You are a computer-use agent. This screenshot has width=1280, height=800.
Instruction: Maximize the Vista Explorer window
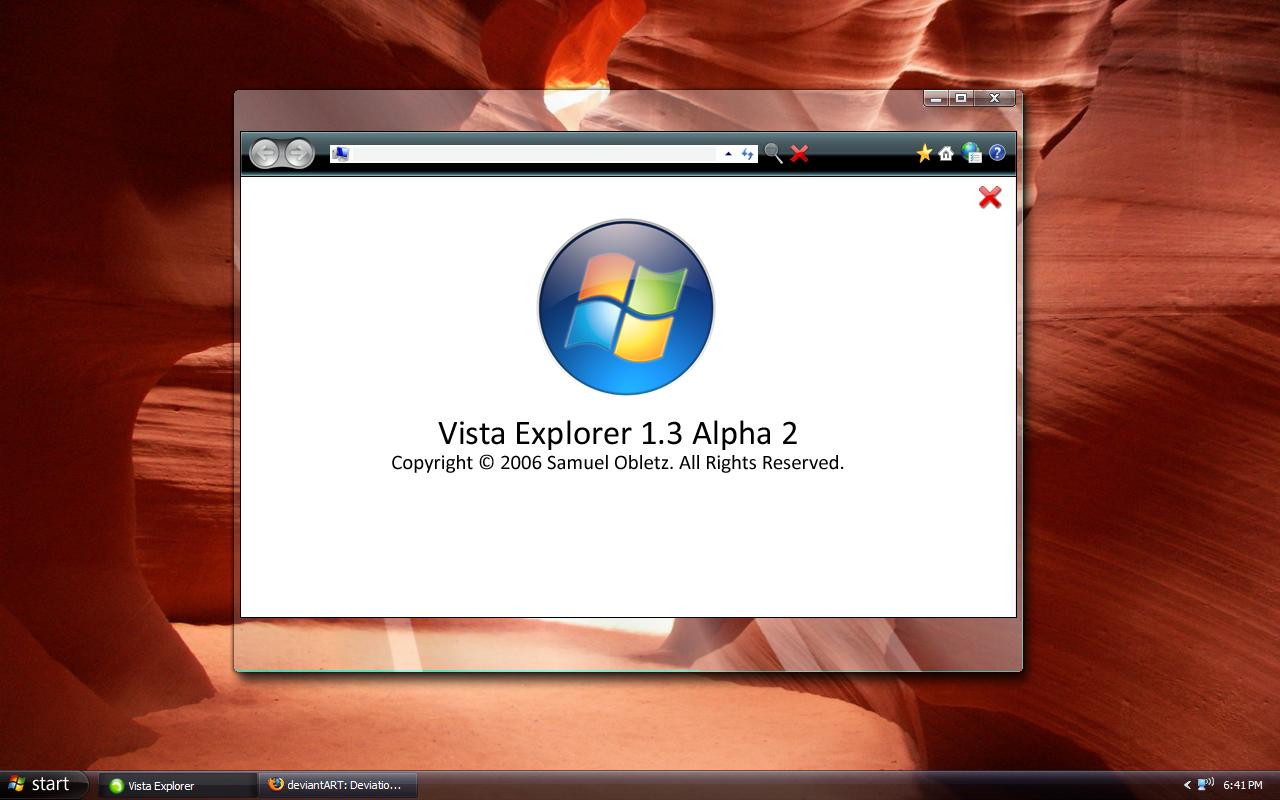961,98
